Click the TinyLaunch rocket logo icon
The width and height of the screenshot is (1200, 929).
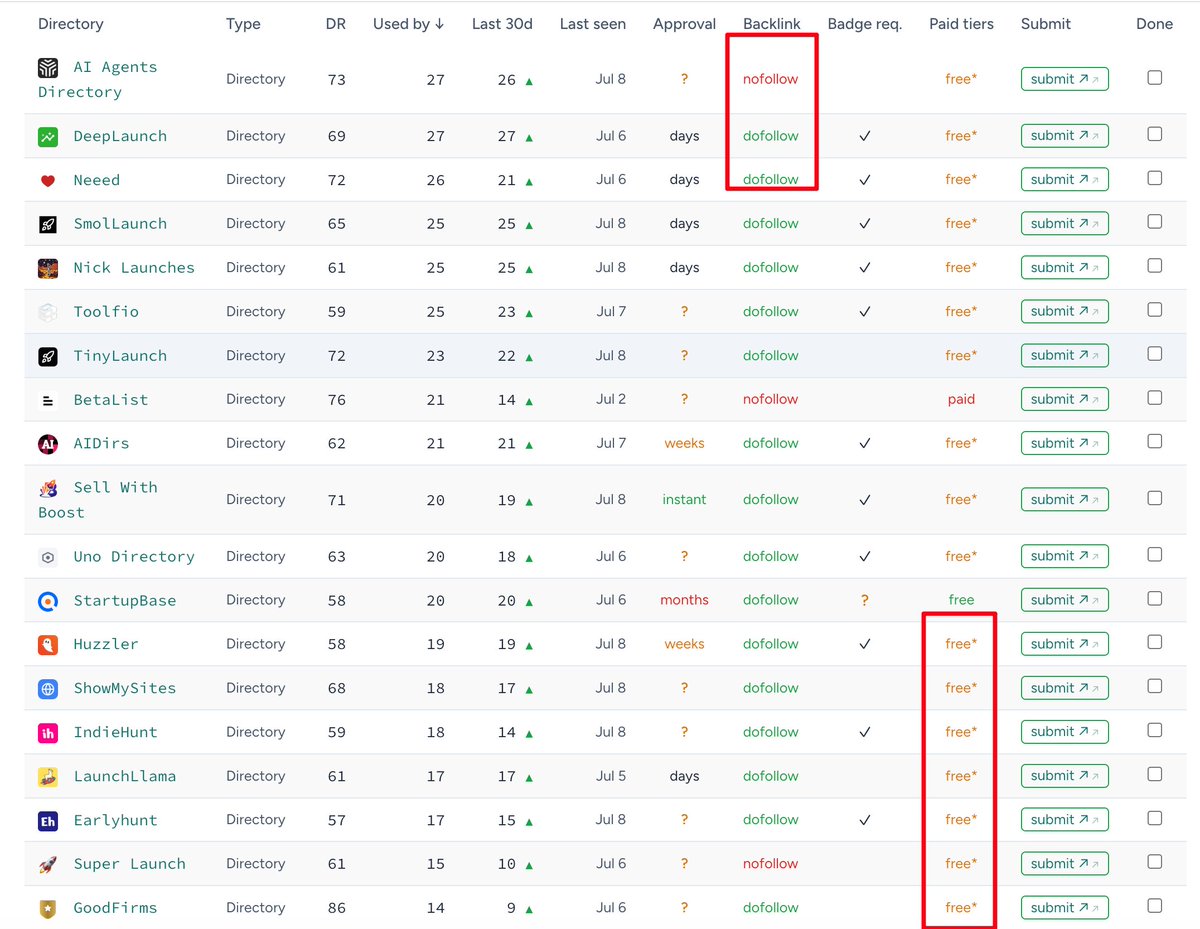click(x=48, y=356)
